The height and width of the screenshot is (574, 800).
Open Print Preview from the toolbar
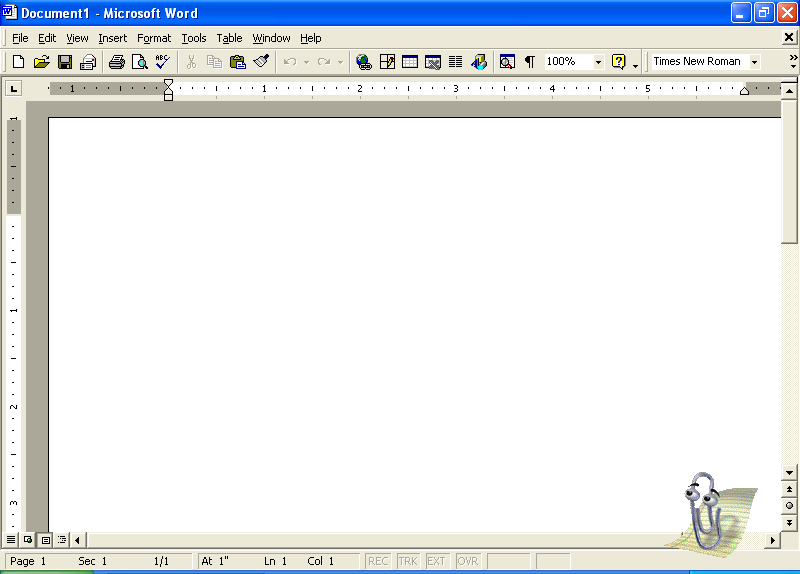pos(139,62)
